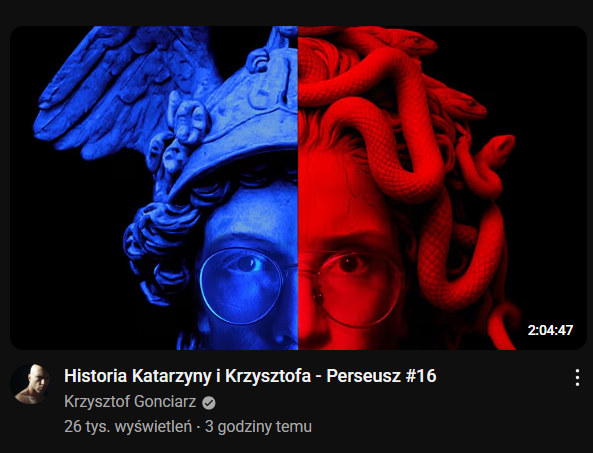Click '26 tys. wyświetleń' view count text

click(128, 427)
